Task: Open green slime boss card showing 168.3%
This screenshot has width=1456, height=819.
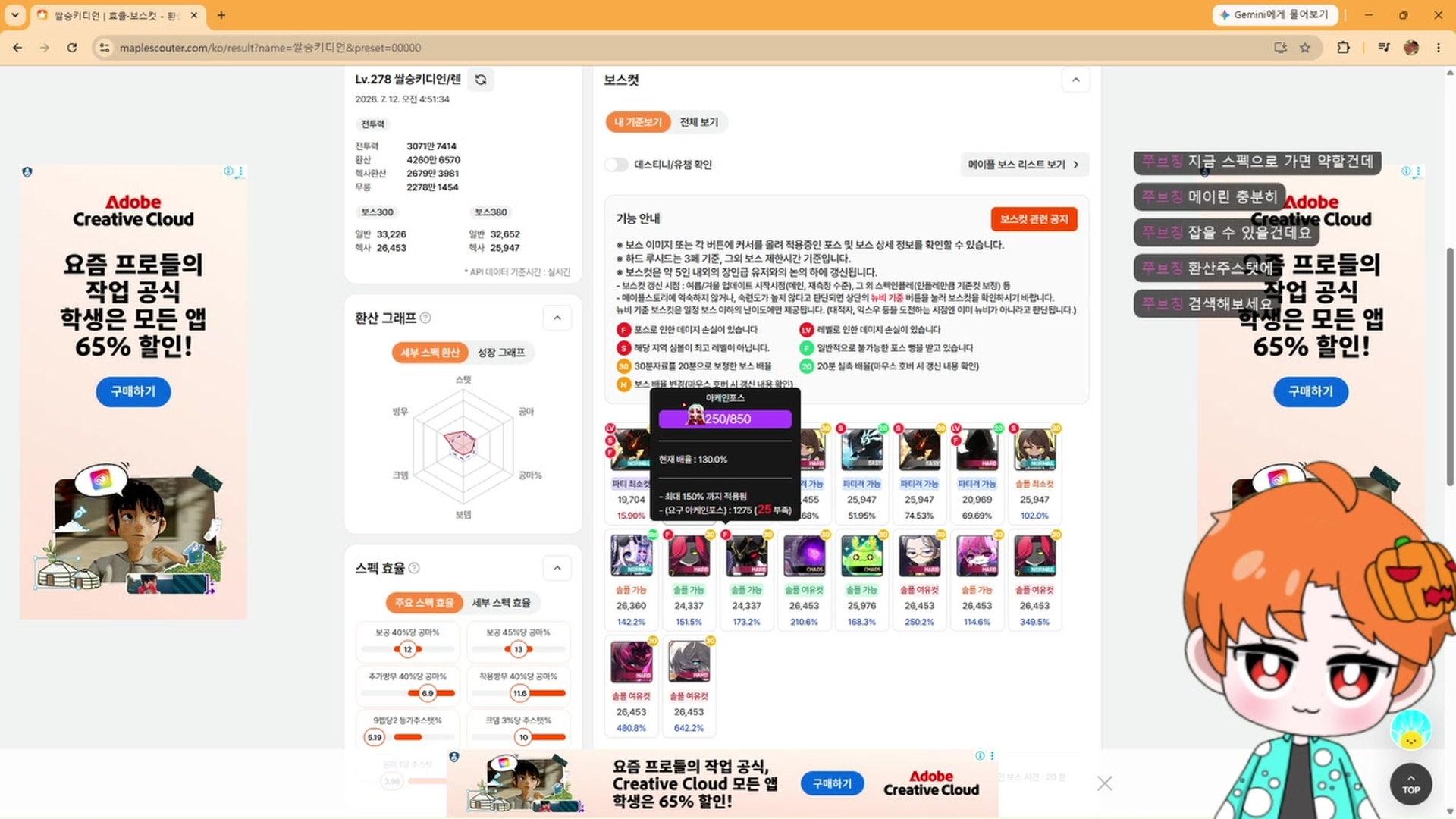Action: (861, 579)
